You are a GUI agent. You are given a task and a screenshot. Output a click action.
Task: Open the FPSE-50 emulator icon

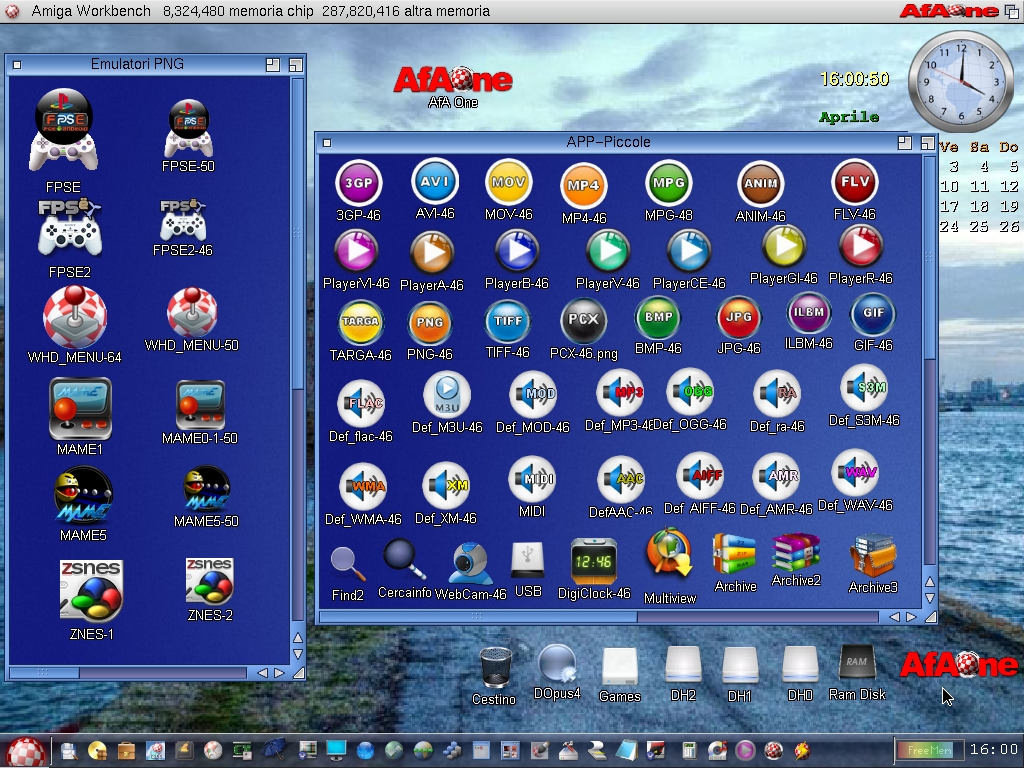(x=189, y=127)
